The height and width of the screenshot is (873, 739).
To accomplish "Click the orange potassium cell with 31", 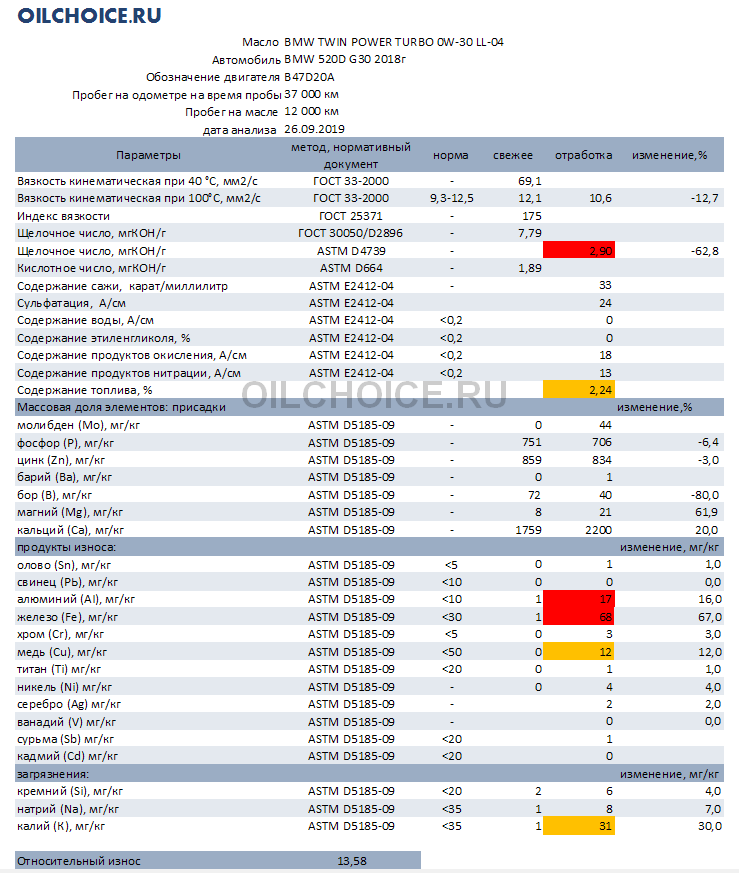I will (x=579, y=826).
